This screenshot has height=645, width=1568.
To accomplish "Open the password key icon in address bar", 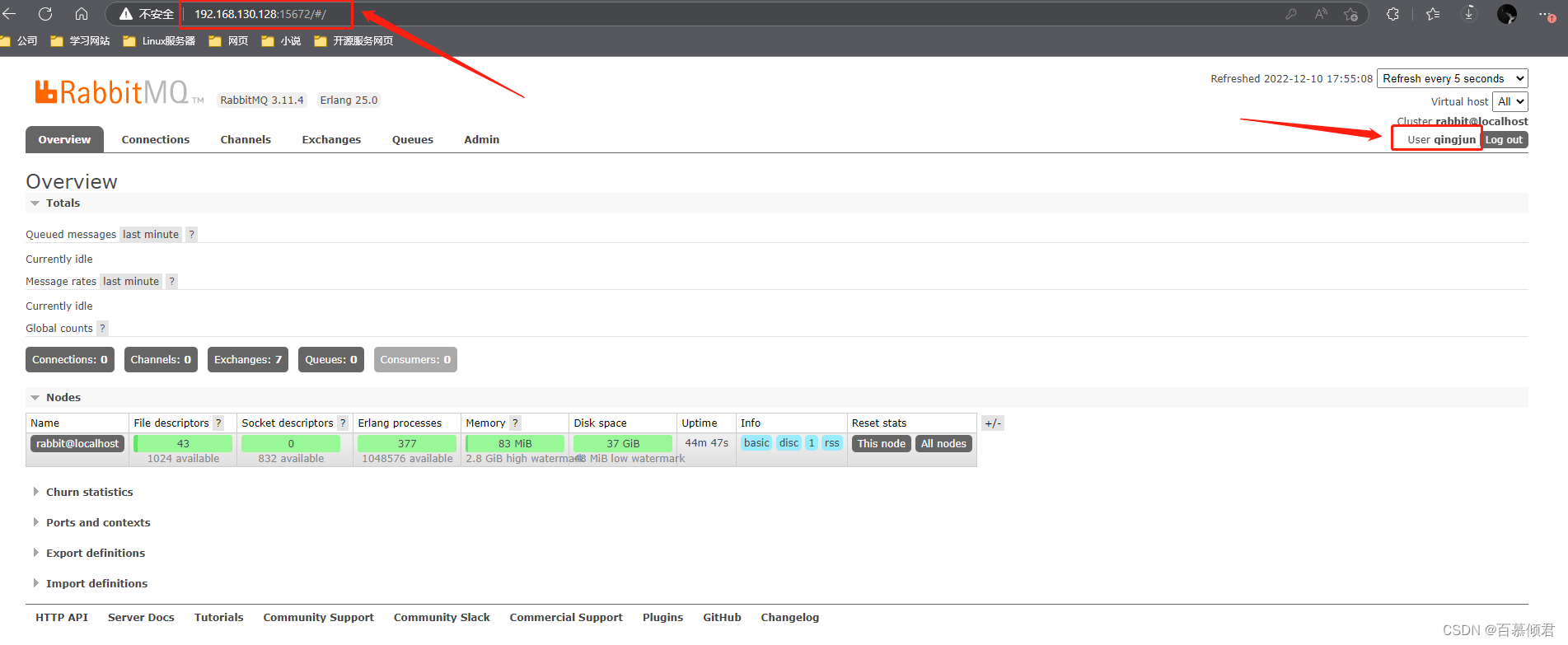I will pyautogui.click(x=1291, y=14).
